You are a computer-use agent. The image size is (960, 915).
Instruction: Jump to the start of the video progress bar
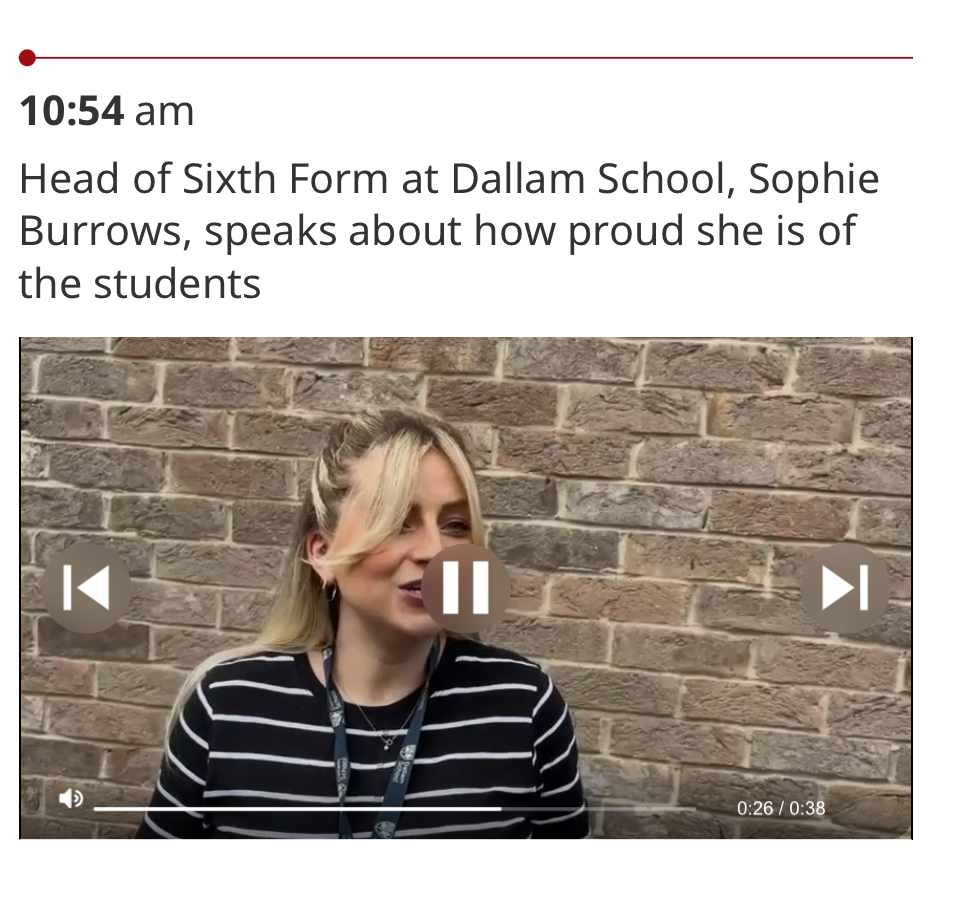click(96, 809)
